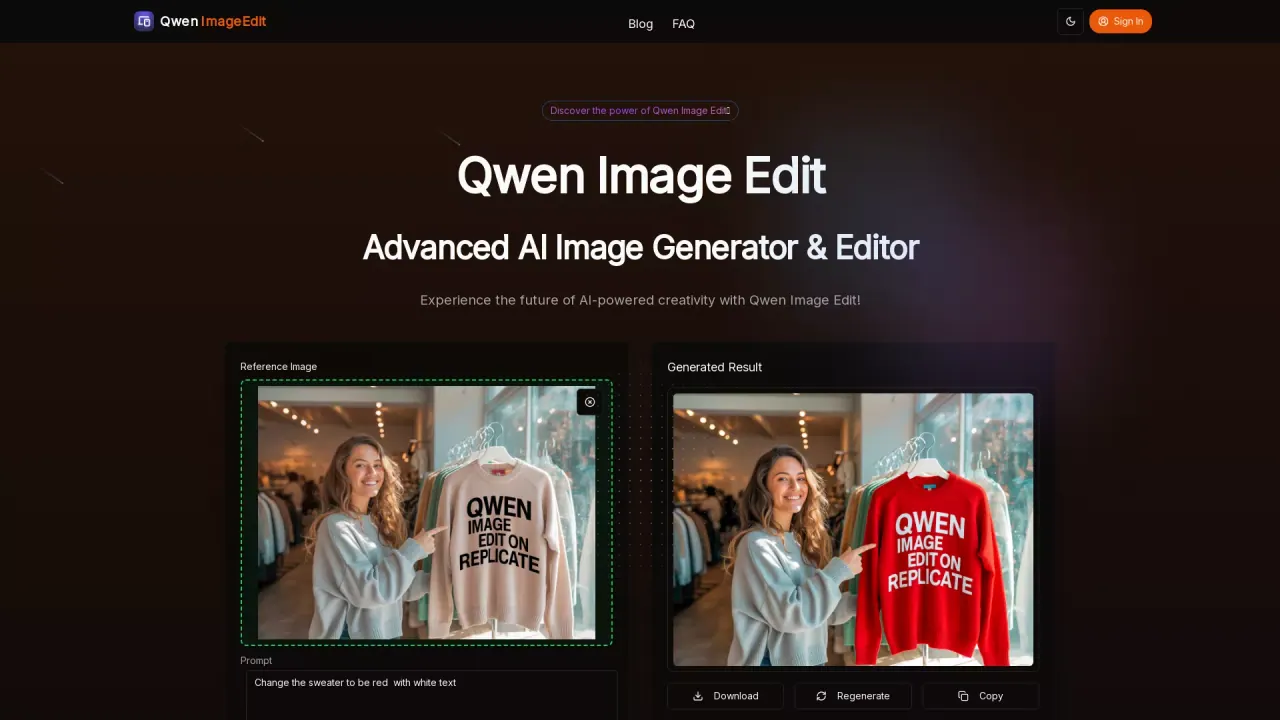Click the 'Generated Result' label
1280x720 pixels.
(715, 367)
